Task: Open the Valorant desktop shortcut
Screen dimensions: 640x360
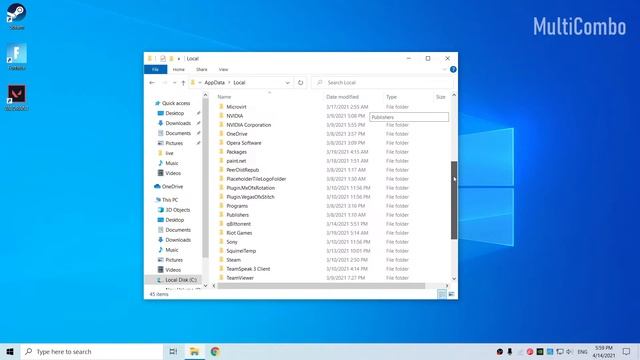Action: pyautogui.click(x=17, y=97)
